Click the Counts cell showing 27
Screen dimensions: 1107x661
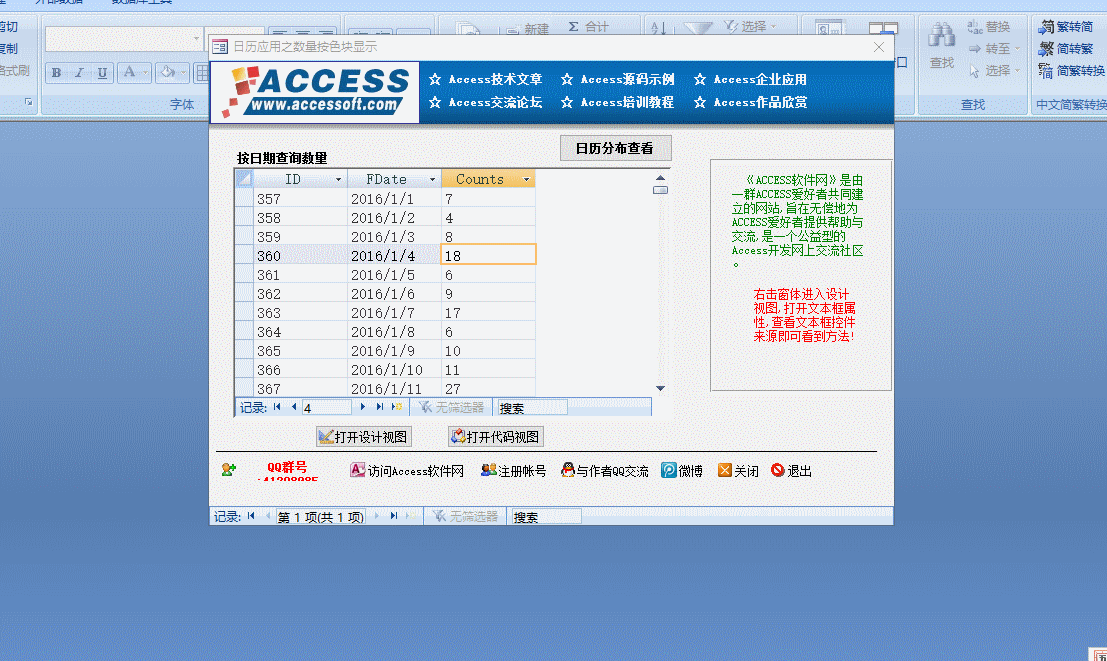[488, 389]
